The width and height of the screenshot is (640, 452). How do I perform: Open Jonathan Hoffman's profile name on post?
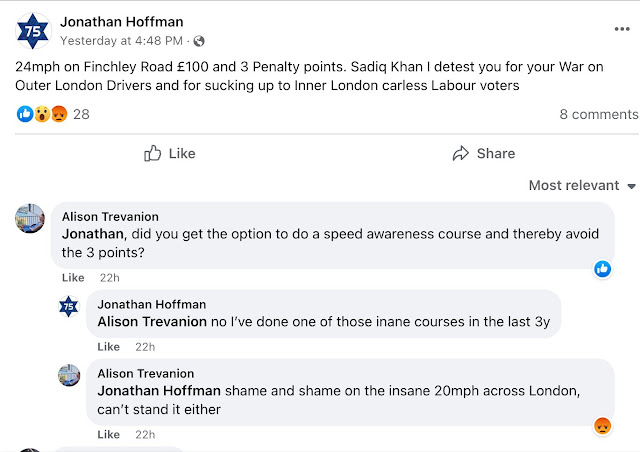121,22
